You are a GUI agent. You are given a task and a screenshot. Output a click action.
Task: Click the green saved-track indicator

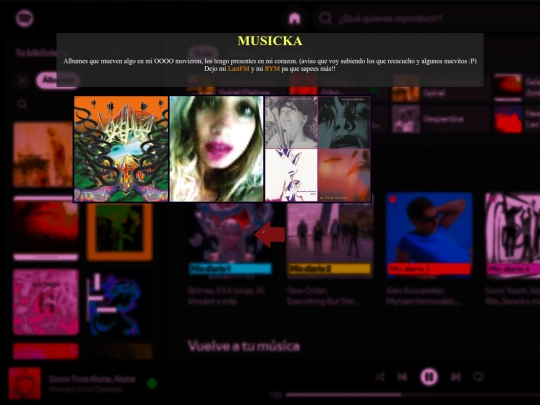pyautogui.click(x=152, y=383)
